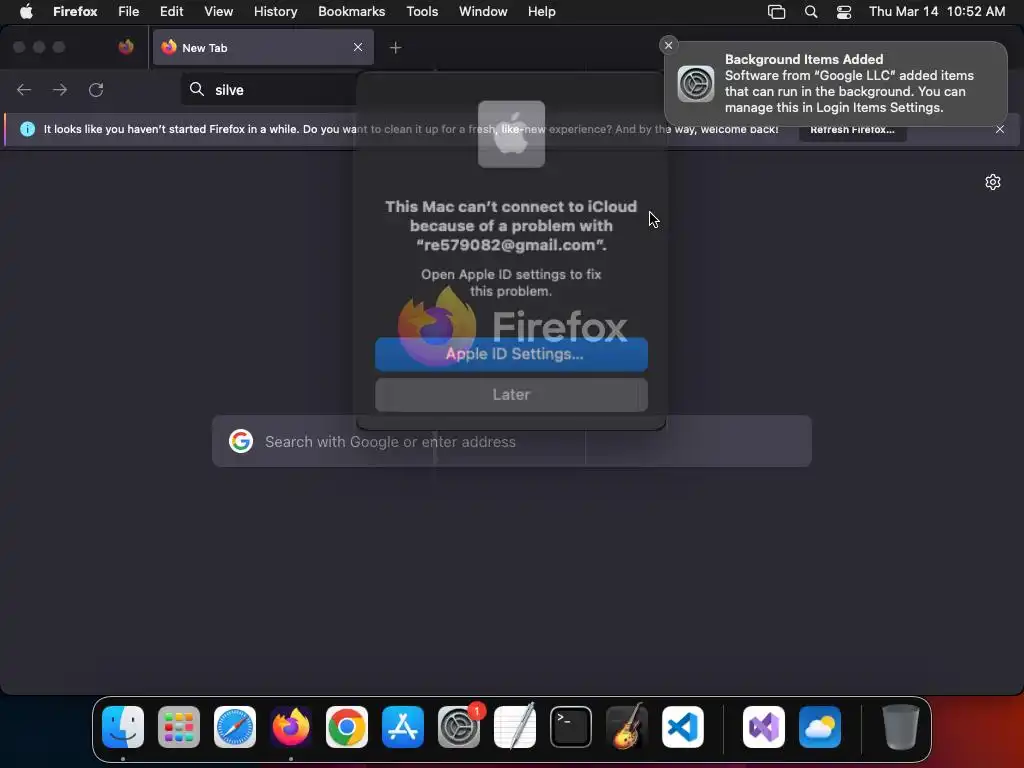The image size is (1024, 768).
Task: Click Firefox icon in the Dock
Action: (x=291, y=727)
